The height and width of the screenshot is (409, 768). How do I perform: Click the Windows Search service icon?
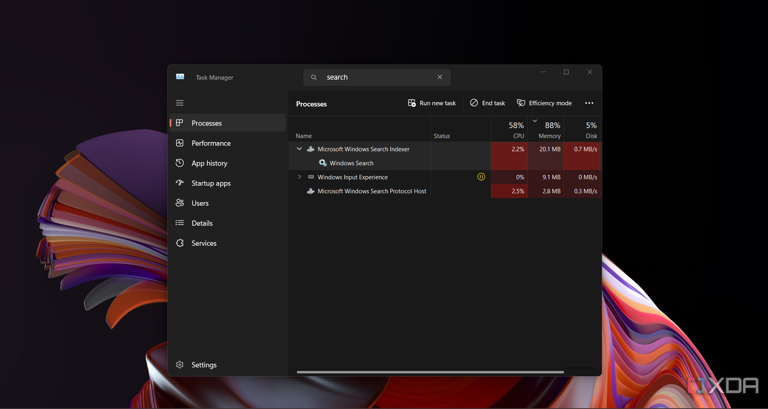[323, 163]
